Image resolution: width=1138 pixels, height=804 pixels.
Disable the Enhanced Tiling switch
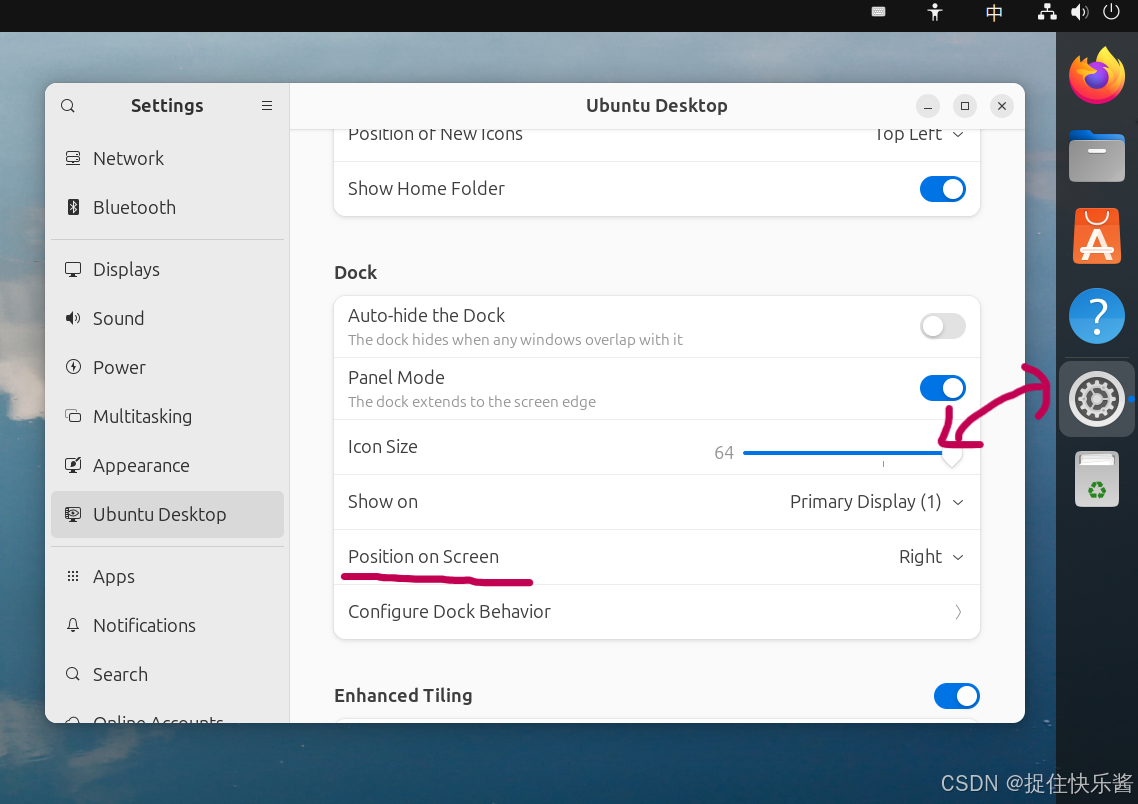point(957,696)
